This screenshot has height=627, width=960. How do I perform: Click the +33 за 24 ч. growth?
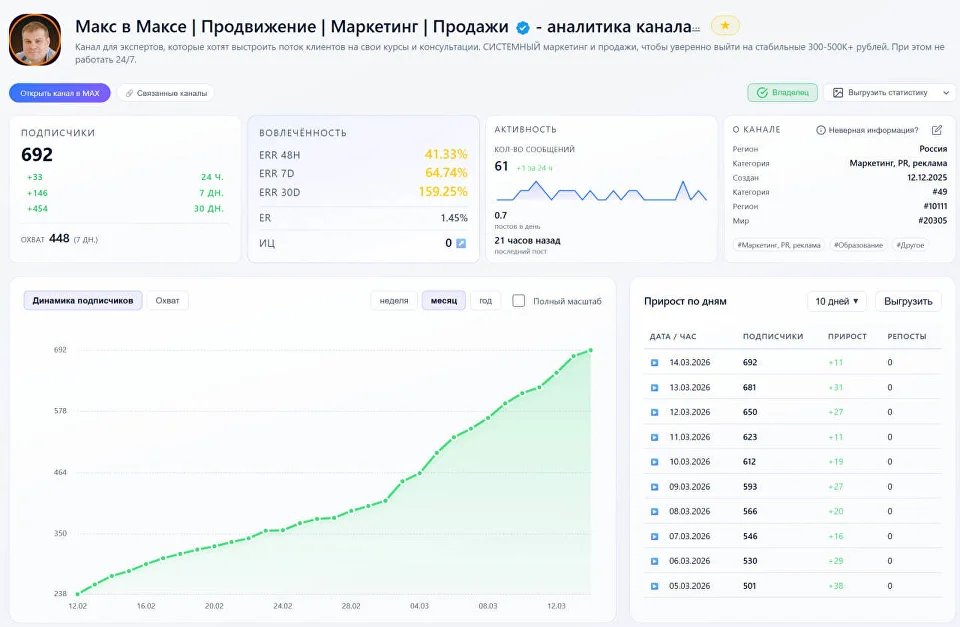[34, 177]
